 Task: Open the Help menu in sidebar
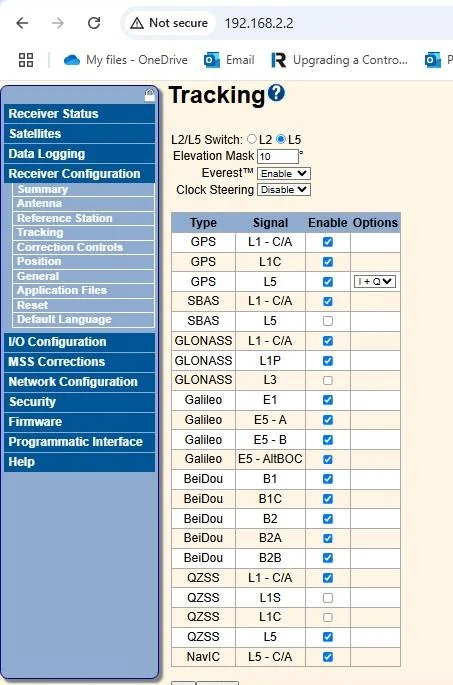(x=80, y=462)
